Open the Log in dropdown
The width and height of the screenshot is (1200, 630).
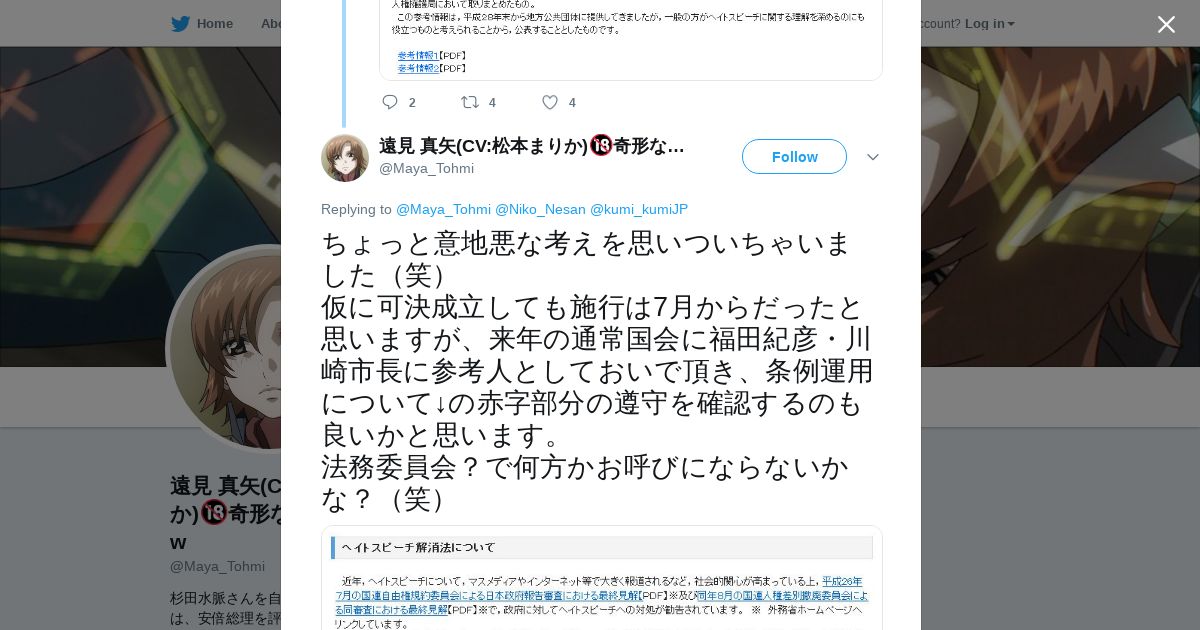coord(989,24)
